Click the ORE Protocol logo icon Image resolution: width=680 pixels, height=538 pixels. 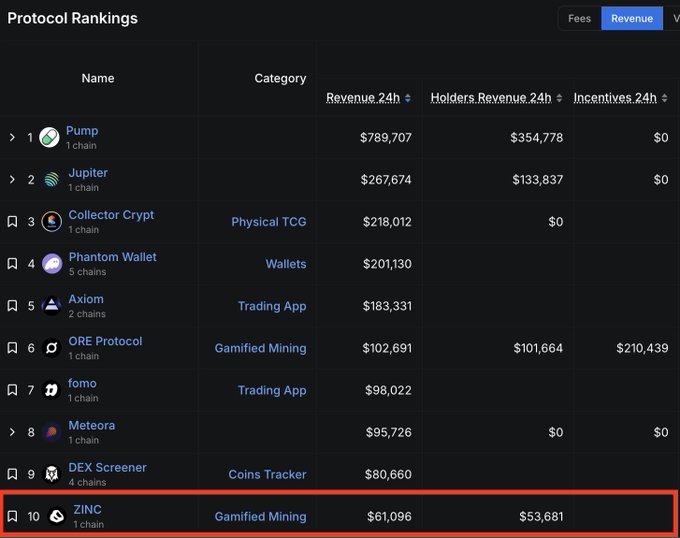[x=52, y=348]
